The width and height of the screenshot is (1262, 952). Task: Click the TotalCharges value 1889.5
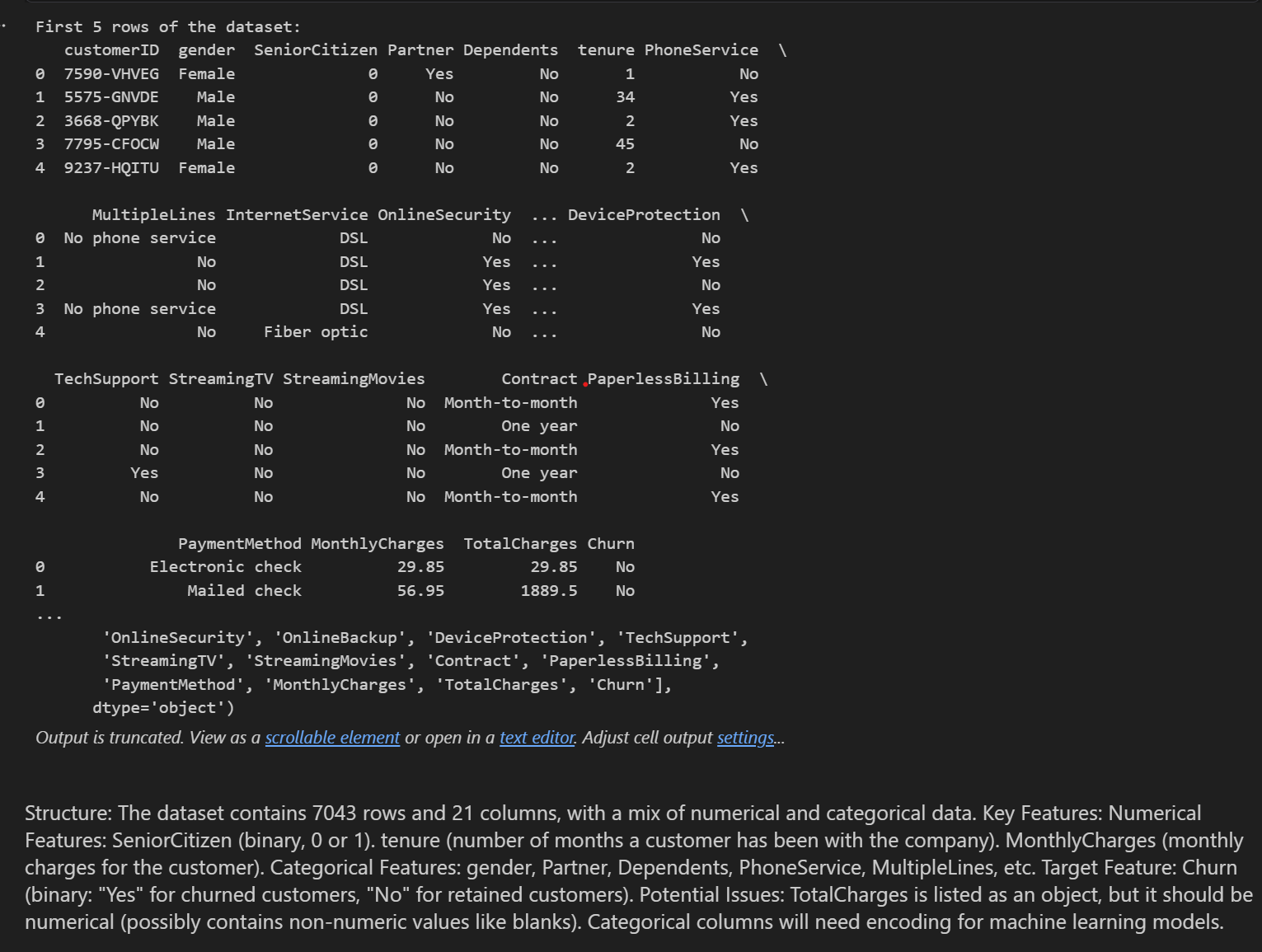click(x=549, y=590)
